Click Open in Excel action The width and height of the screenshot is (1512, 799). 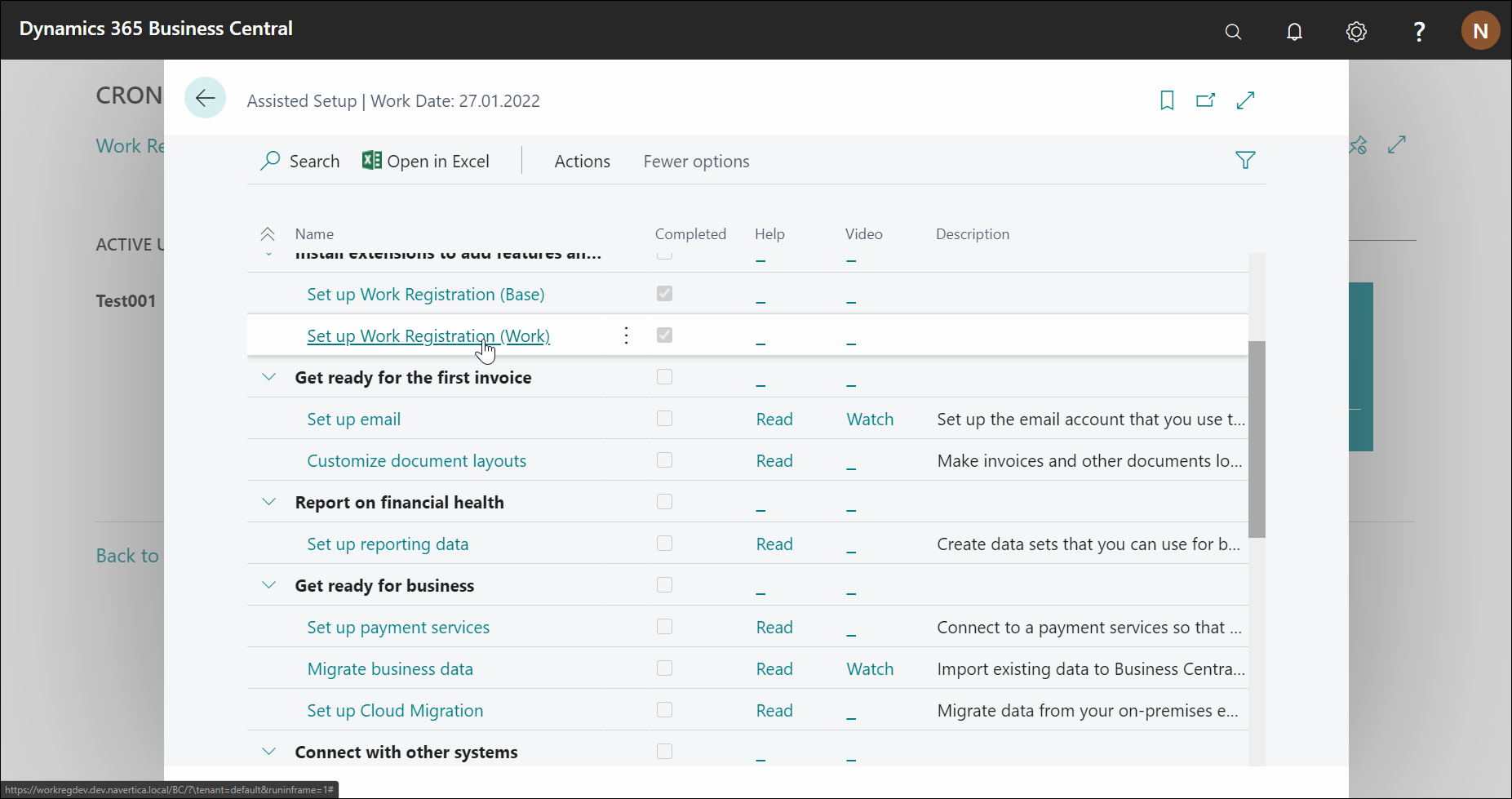(x=425, y=162)
